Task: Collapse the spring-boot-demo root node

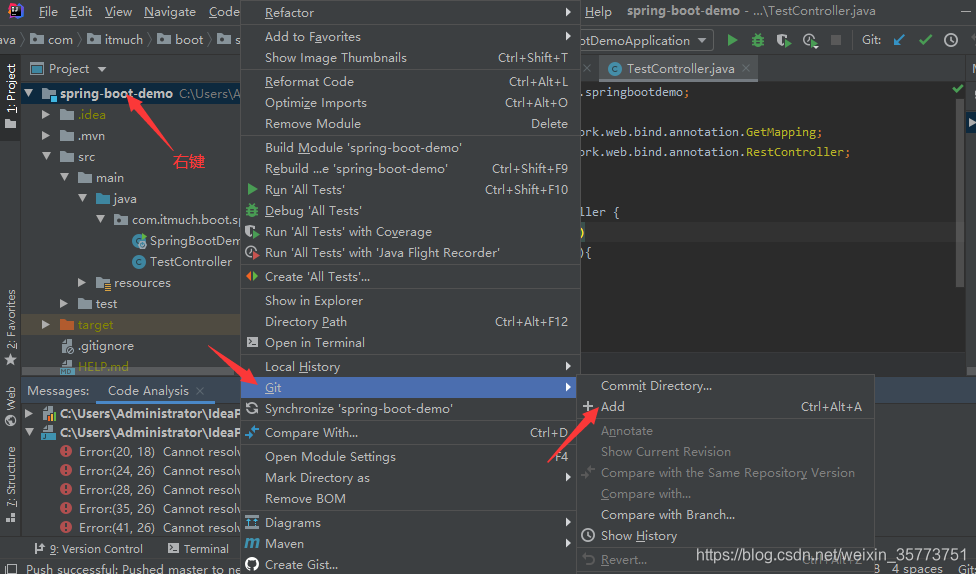Action: pyautogui.click(x=29, y=94)
